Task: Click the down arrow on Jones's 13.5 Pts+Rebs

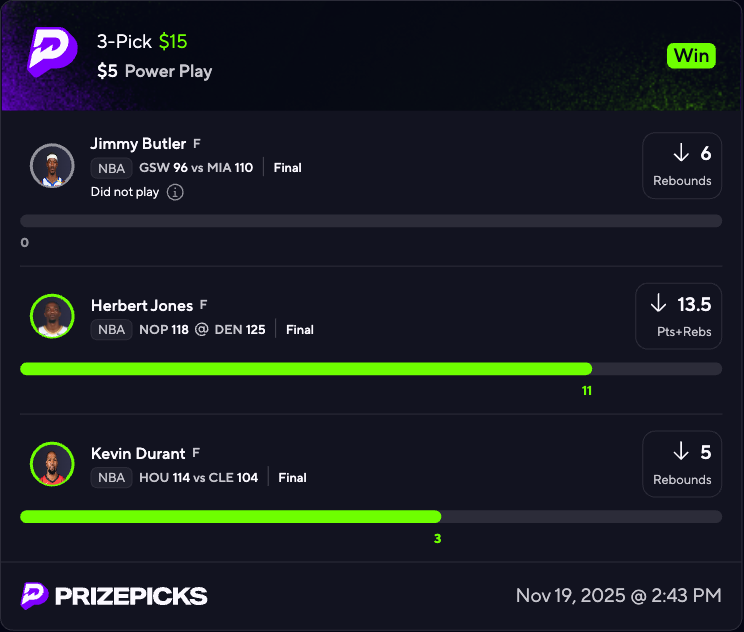Action: (658, 304)
